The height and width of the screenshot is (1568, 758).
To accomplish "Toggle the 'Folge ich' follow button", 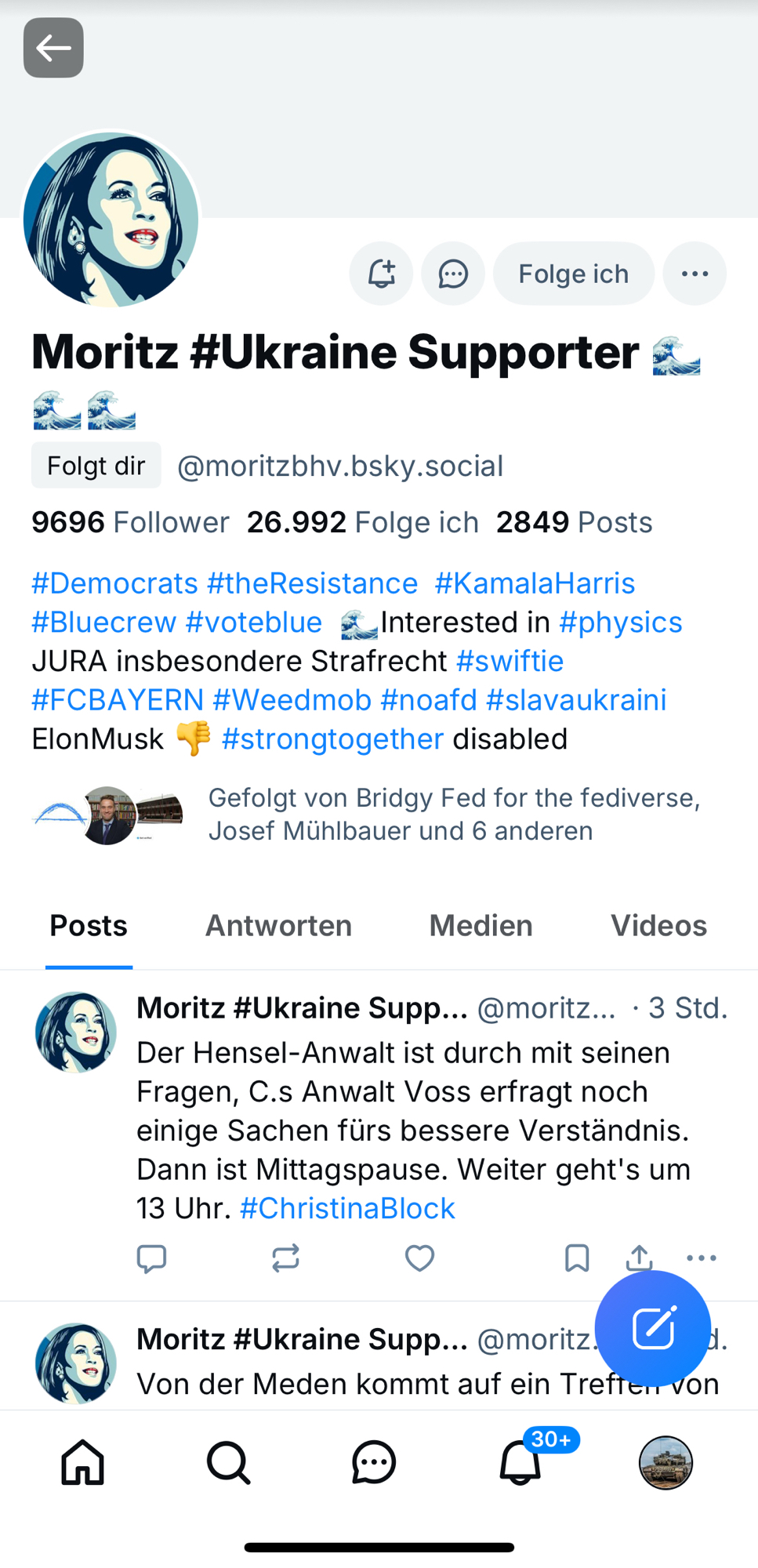I will click(573, 274).
